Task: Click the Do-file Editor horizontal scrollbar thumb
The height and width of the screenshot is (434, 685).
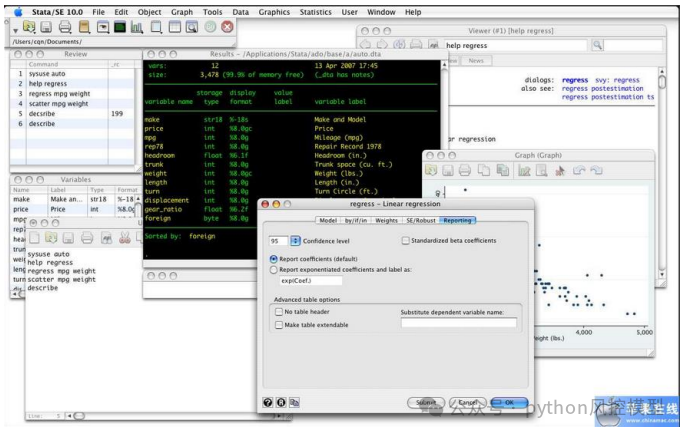Action: (79, 416)
